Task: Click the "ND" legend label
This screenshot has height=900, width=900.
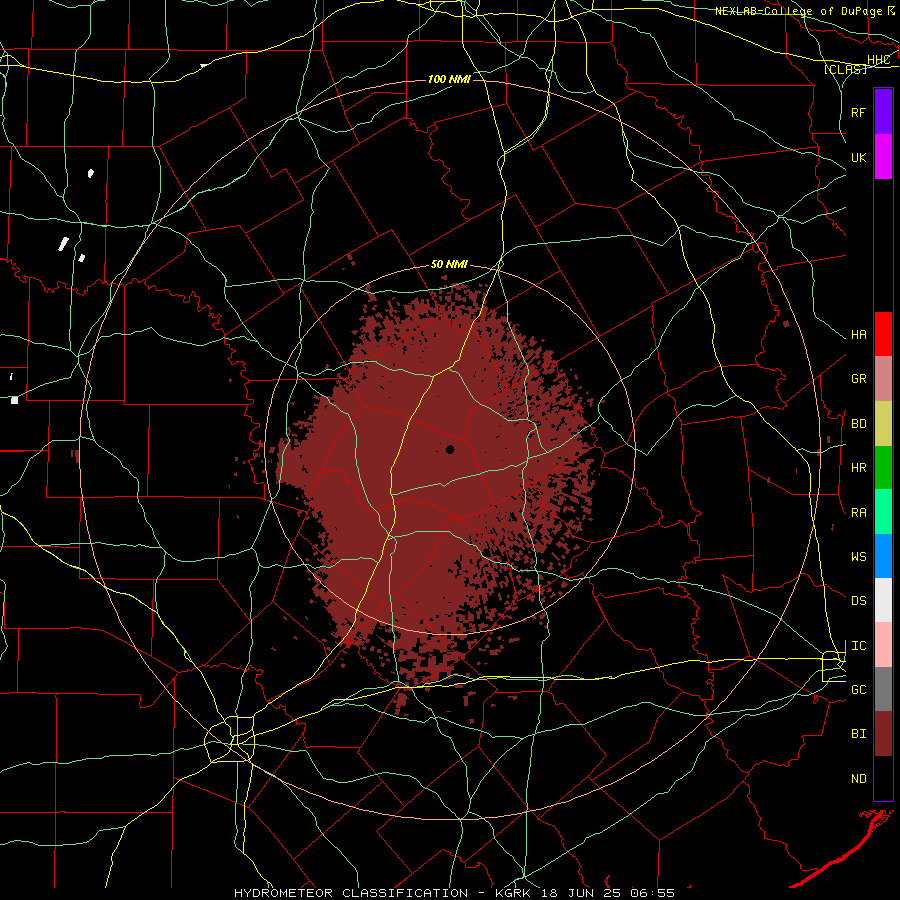Action: [x=858, y=779]
